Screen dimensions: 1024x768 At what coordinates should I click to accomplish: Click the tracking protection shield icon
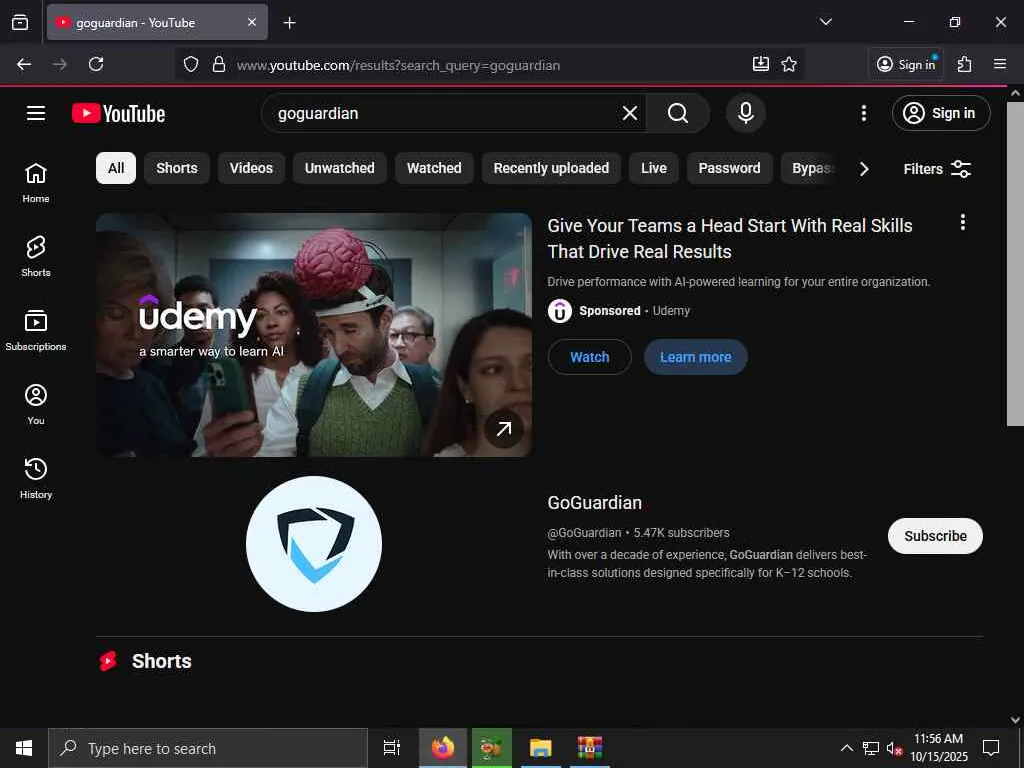click(191, 65)
